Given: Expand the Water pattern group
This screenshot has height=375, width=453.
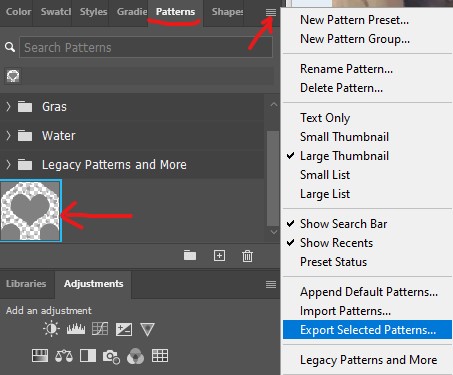Looking at the screenshot, I should click(x=8, y=136).
